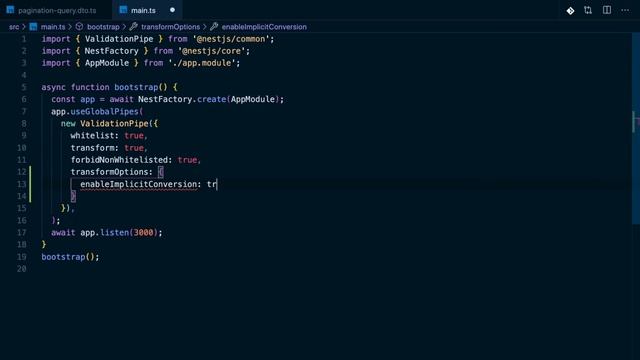Click the typed 'tr' value on line 13
This screenshot has width=640, height=360.
click(x=211, y=184)
